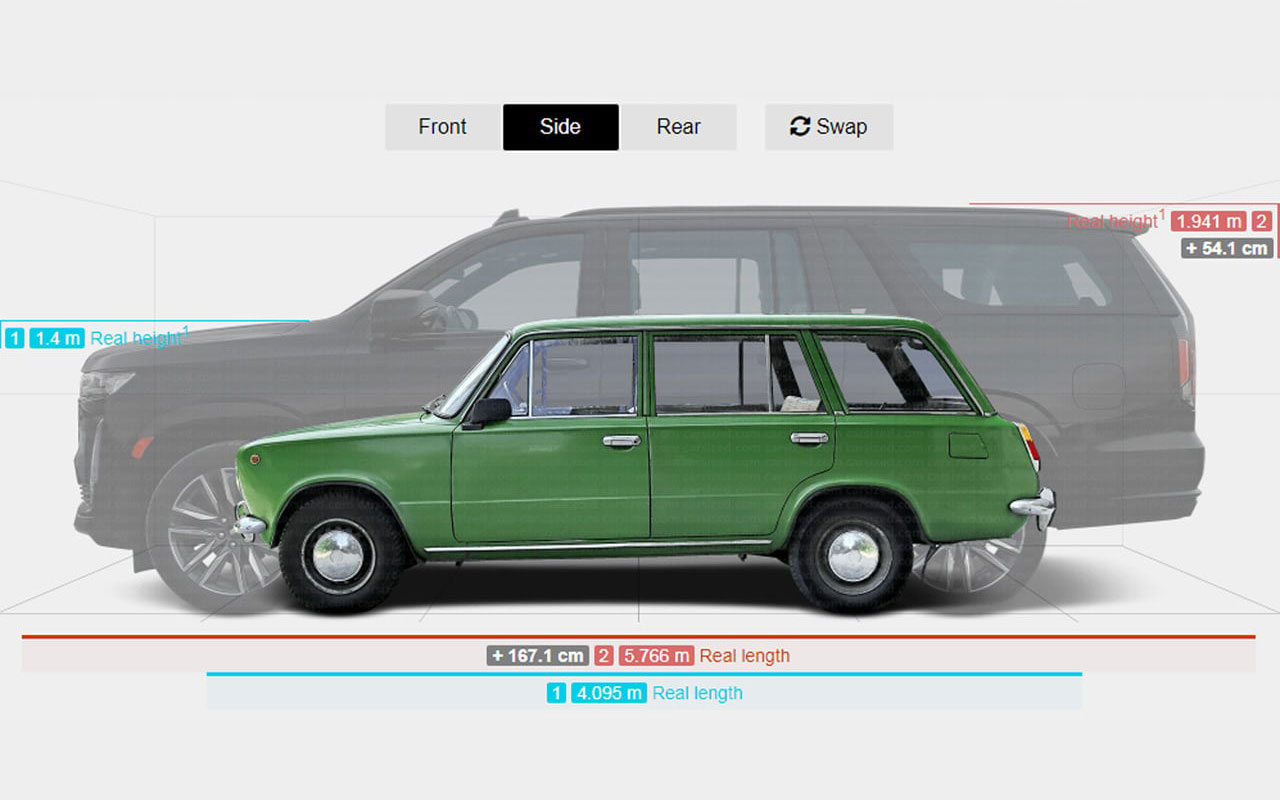Click cyan "1" badge beside 4.095 m length
1280x800 pixels.
[x=556, y=693]
